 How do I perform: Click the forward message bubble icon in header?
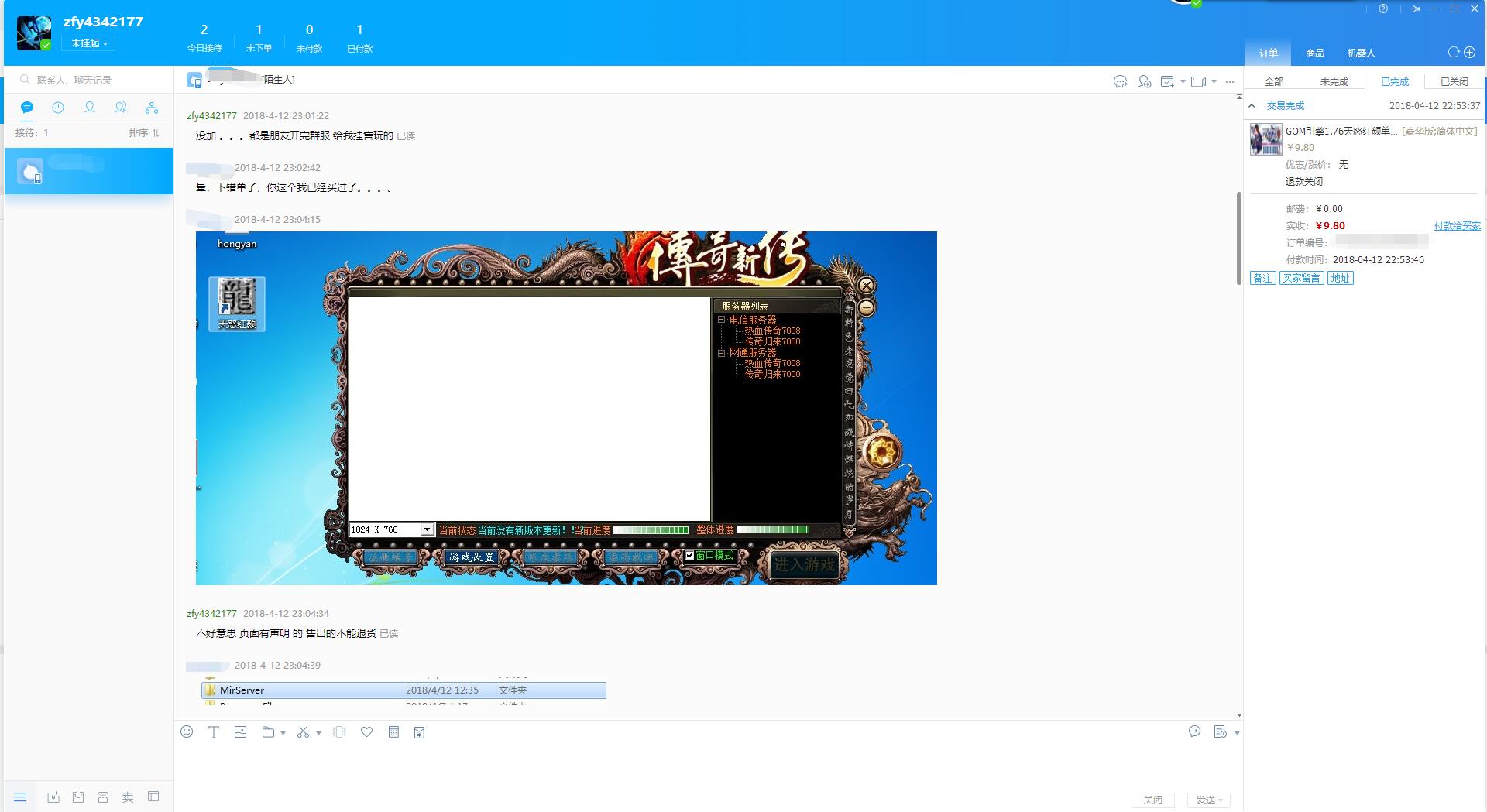pos(1120,81)
